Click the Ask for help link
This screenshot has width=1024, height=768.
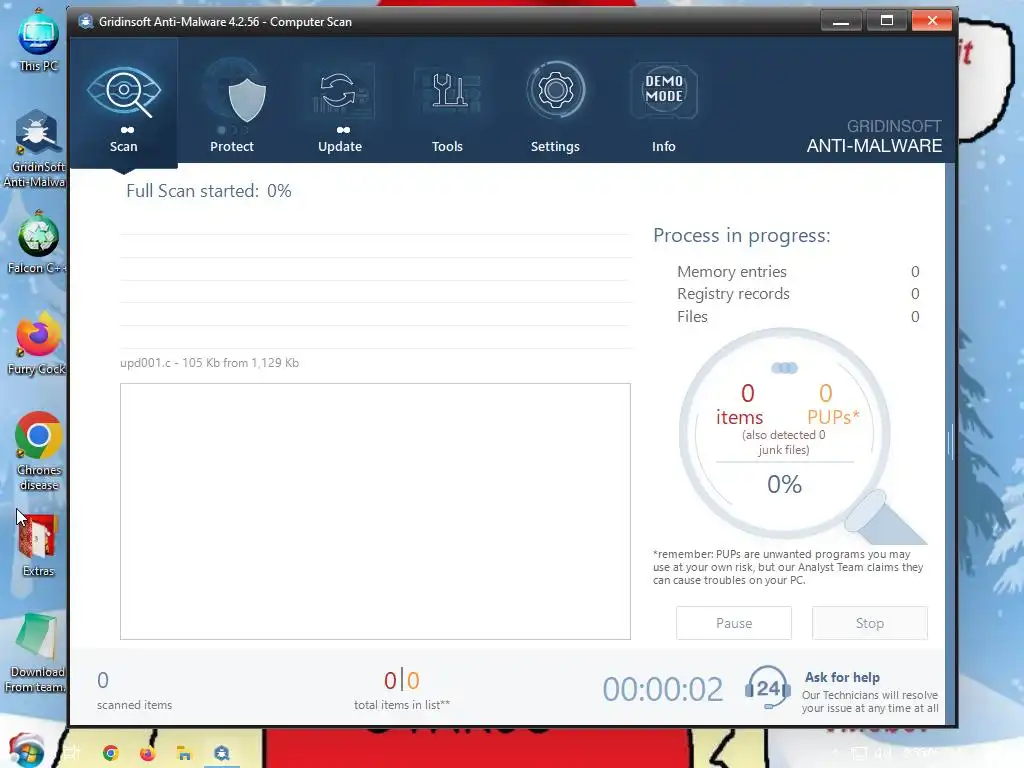pyautogui.click(x=842, y=677)
